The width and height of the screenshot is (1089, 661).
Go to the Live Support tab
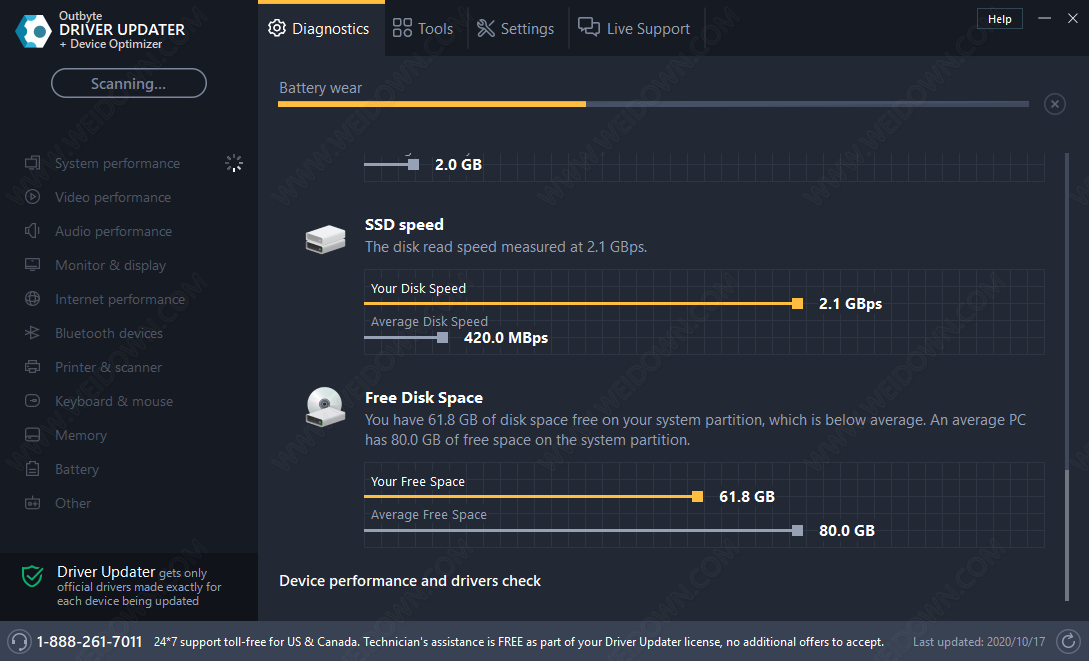click(x=635, y=28)
